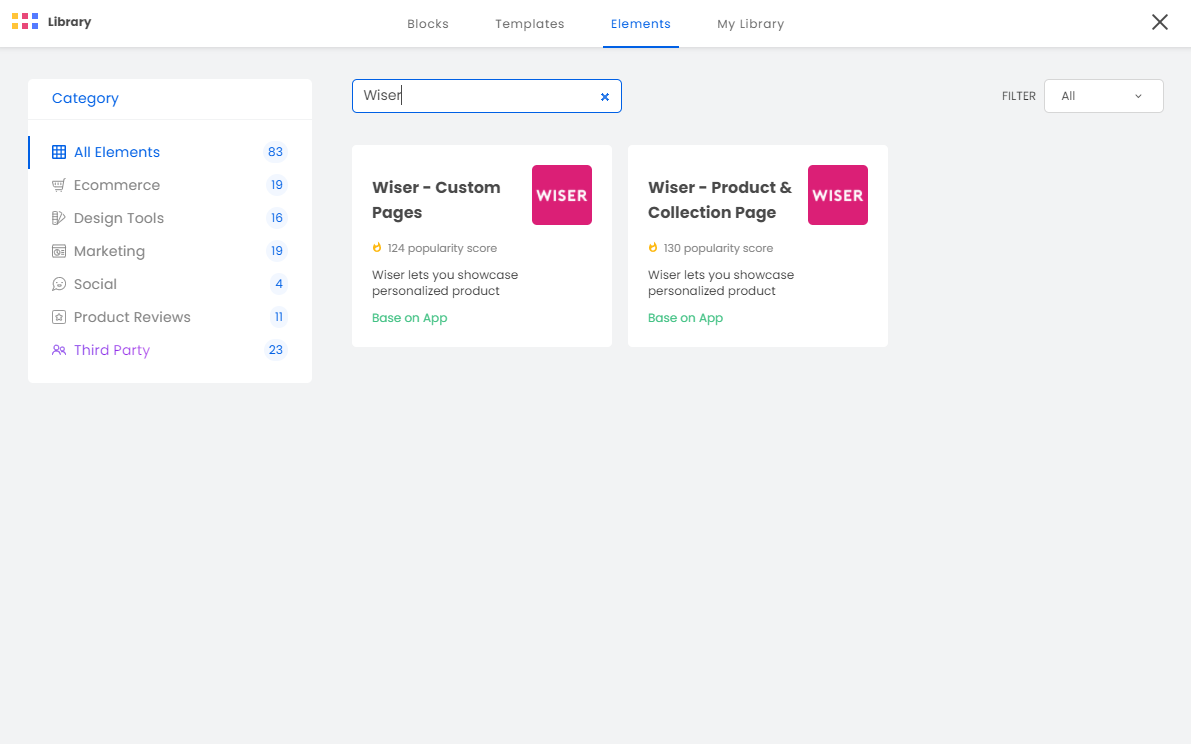Click description text on Custom Pages card
Viewport: 1191px width, 744px height.
(x=445, y=282)
